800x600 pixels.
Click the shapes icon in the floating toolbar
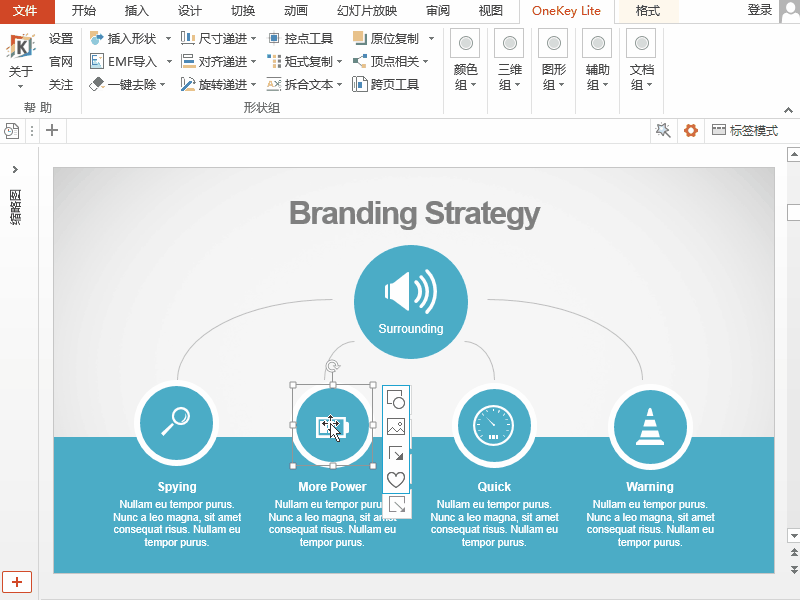[396, 399]
